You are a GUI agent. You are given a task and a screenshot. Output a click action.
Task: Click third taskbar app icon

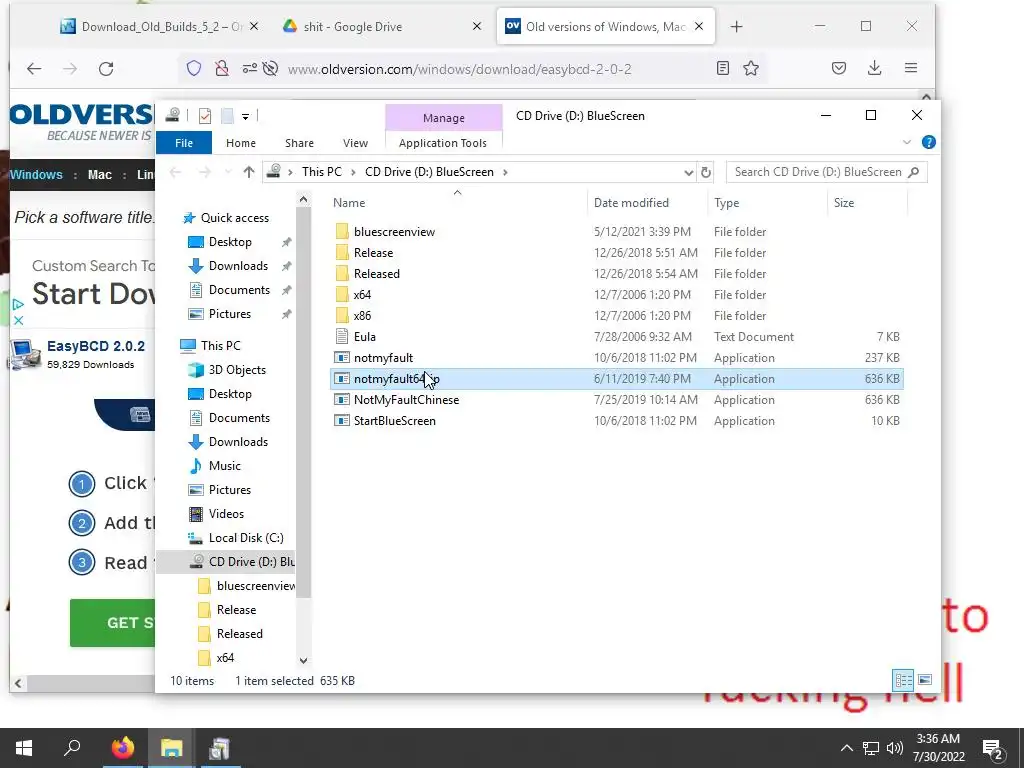219,748
